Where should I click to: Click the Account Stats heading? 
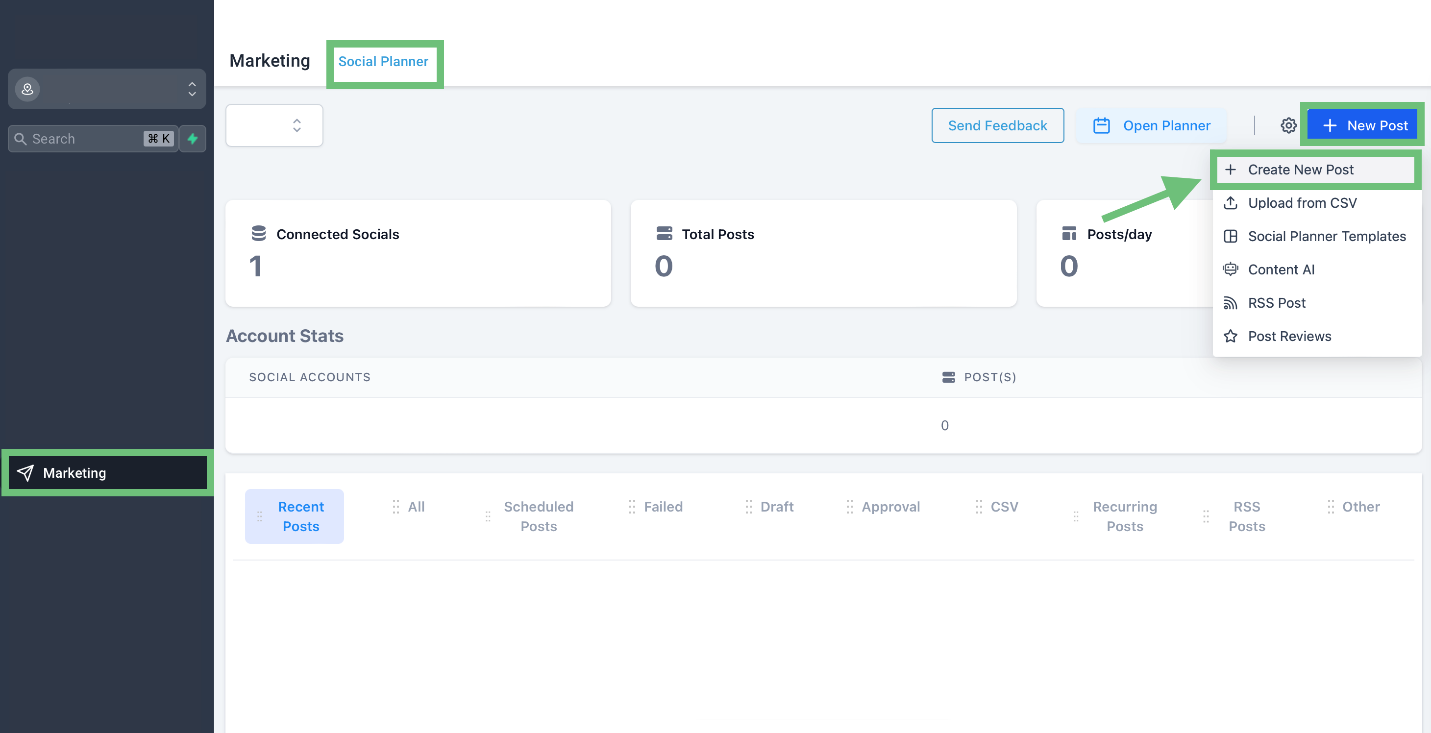tap(285, 336)
